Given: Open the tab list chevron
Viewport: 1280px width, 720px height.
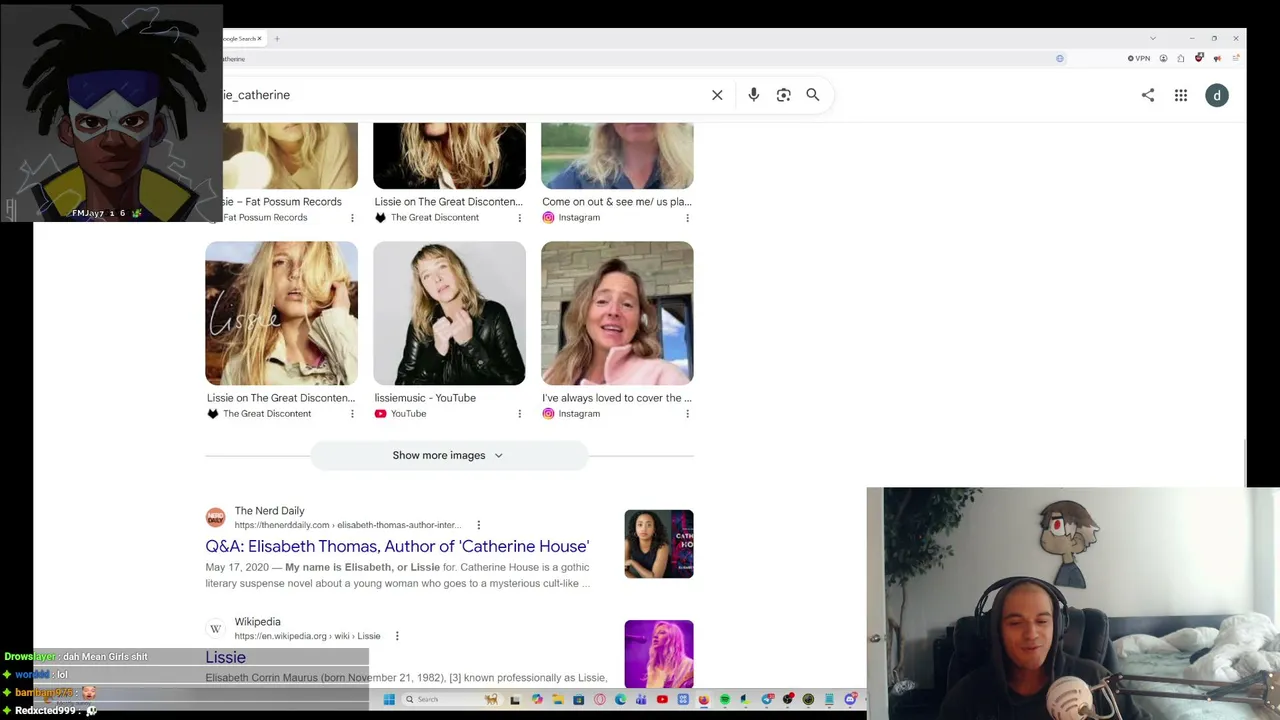Looking at the screenshot, I should pyautogui.click(x=1153, y=39).
